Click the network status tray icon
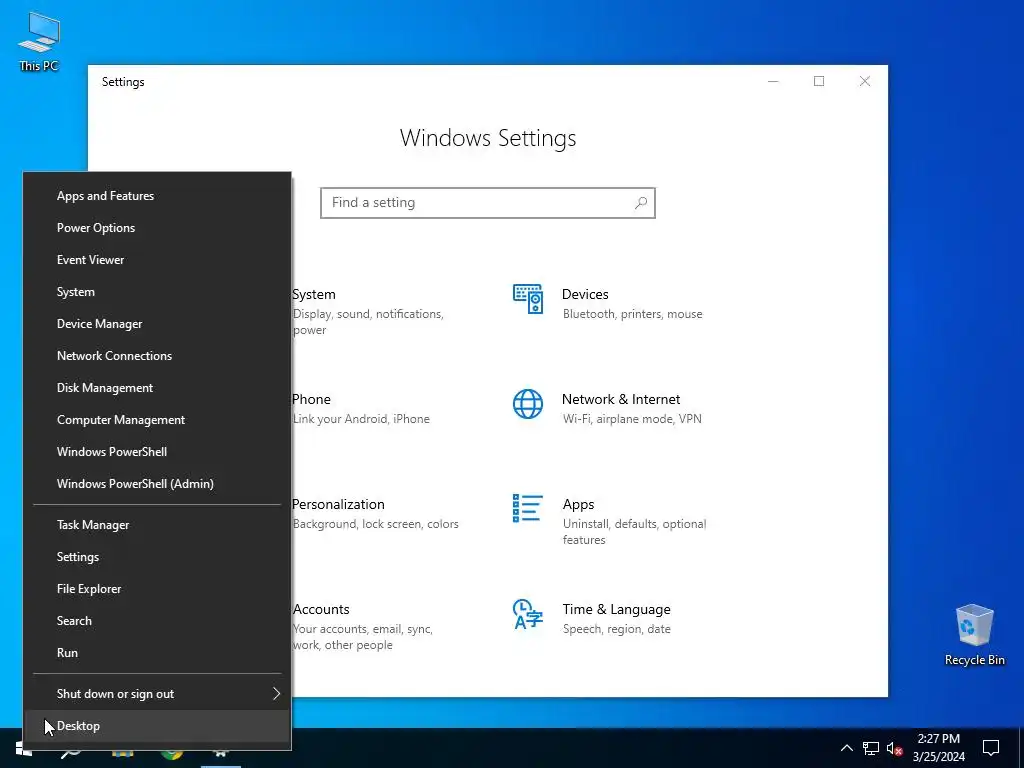Viewport: 1024px width, 768px height. (x=871, y=748)
